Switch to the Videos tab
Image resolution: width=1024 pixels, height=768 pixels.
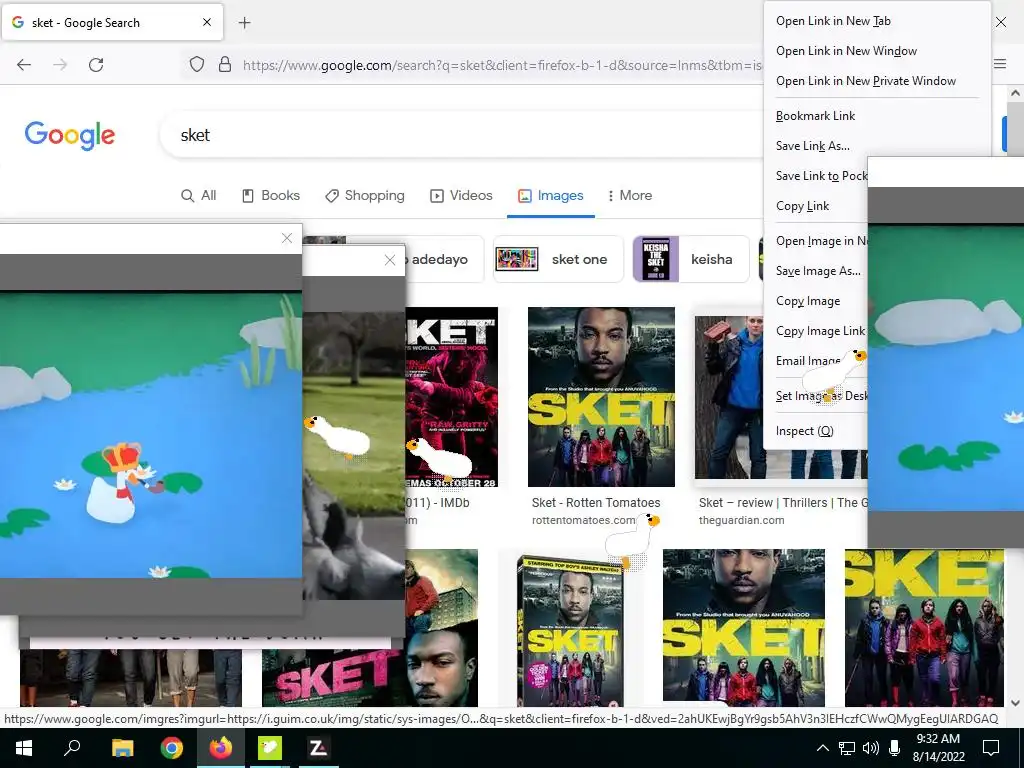[461, 195]
